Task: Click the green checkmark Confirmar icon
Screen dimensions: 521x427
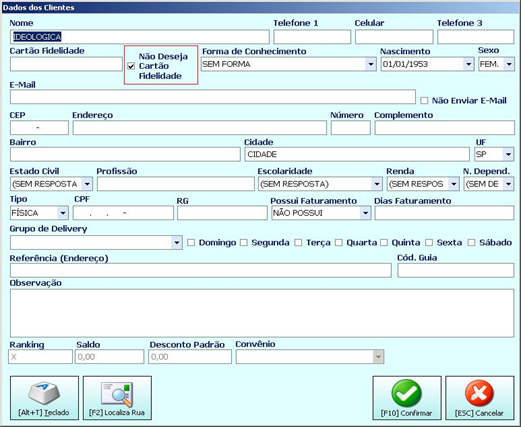Action: 406,393
